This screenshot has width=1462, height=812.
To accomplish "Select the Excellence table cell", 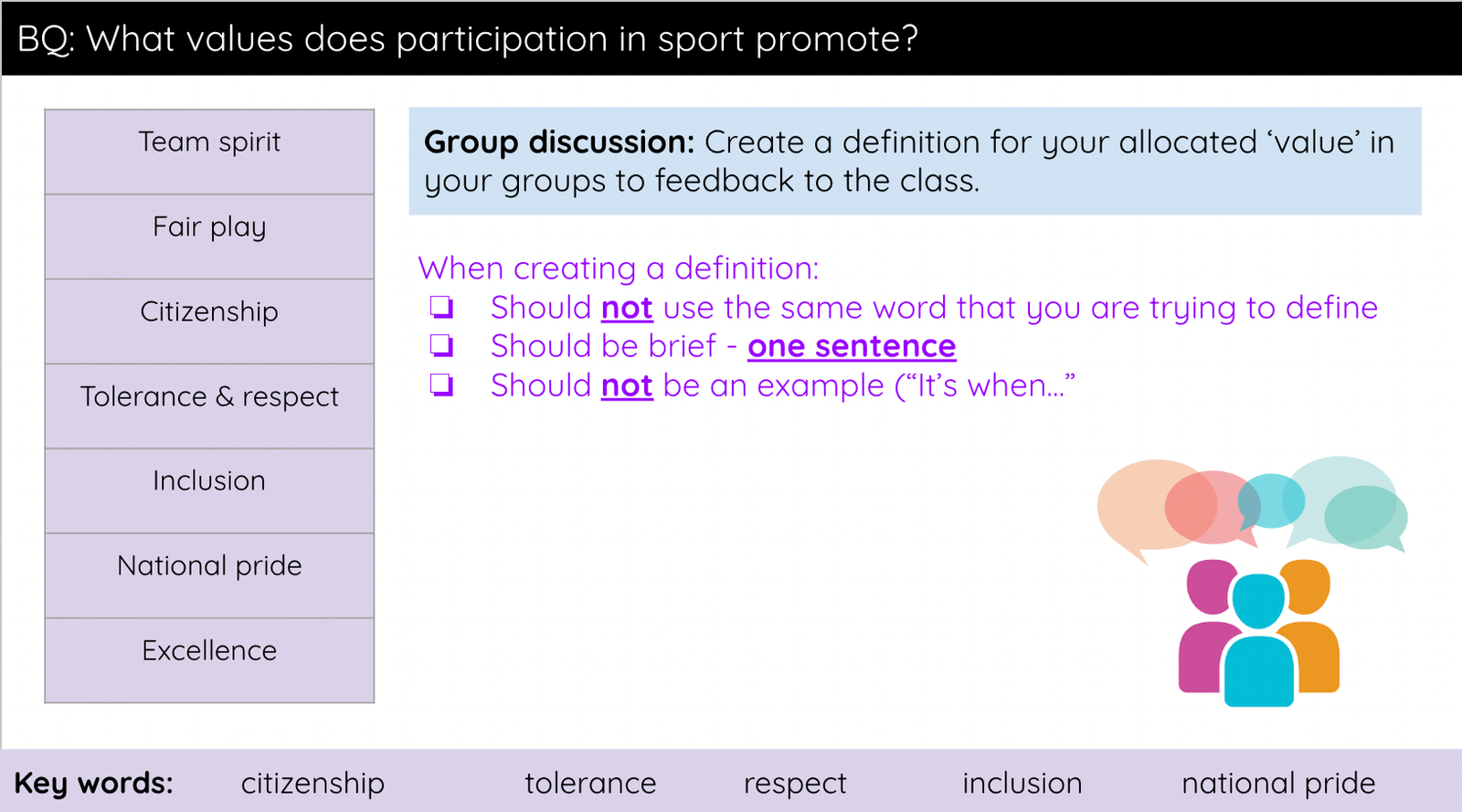I will [x=209, y=660].
